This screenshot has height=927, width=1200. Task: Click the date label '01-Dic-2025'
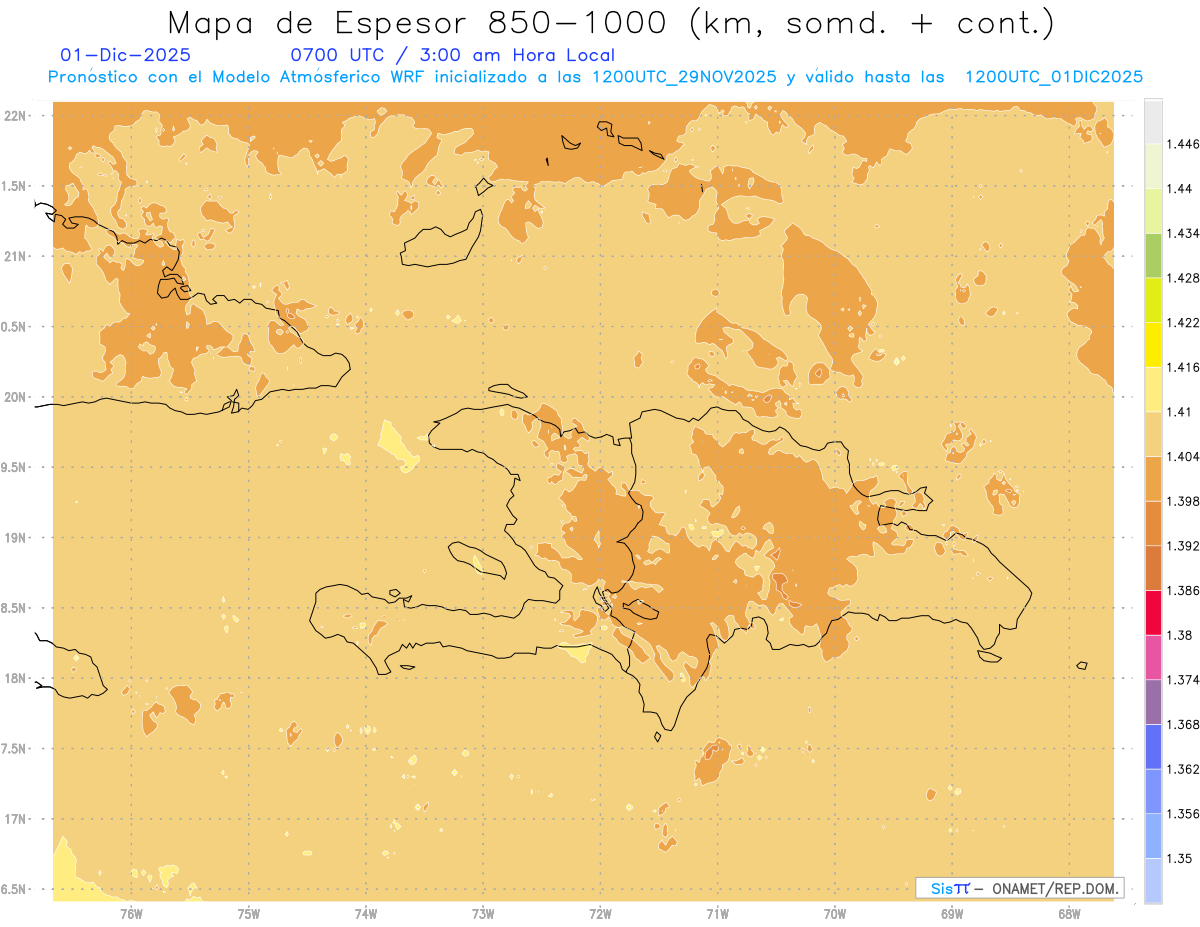click(x=125, y=55)
